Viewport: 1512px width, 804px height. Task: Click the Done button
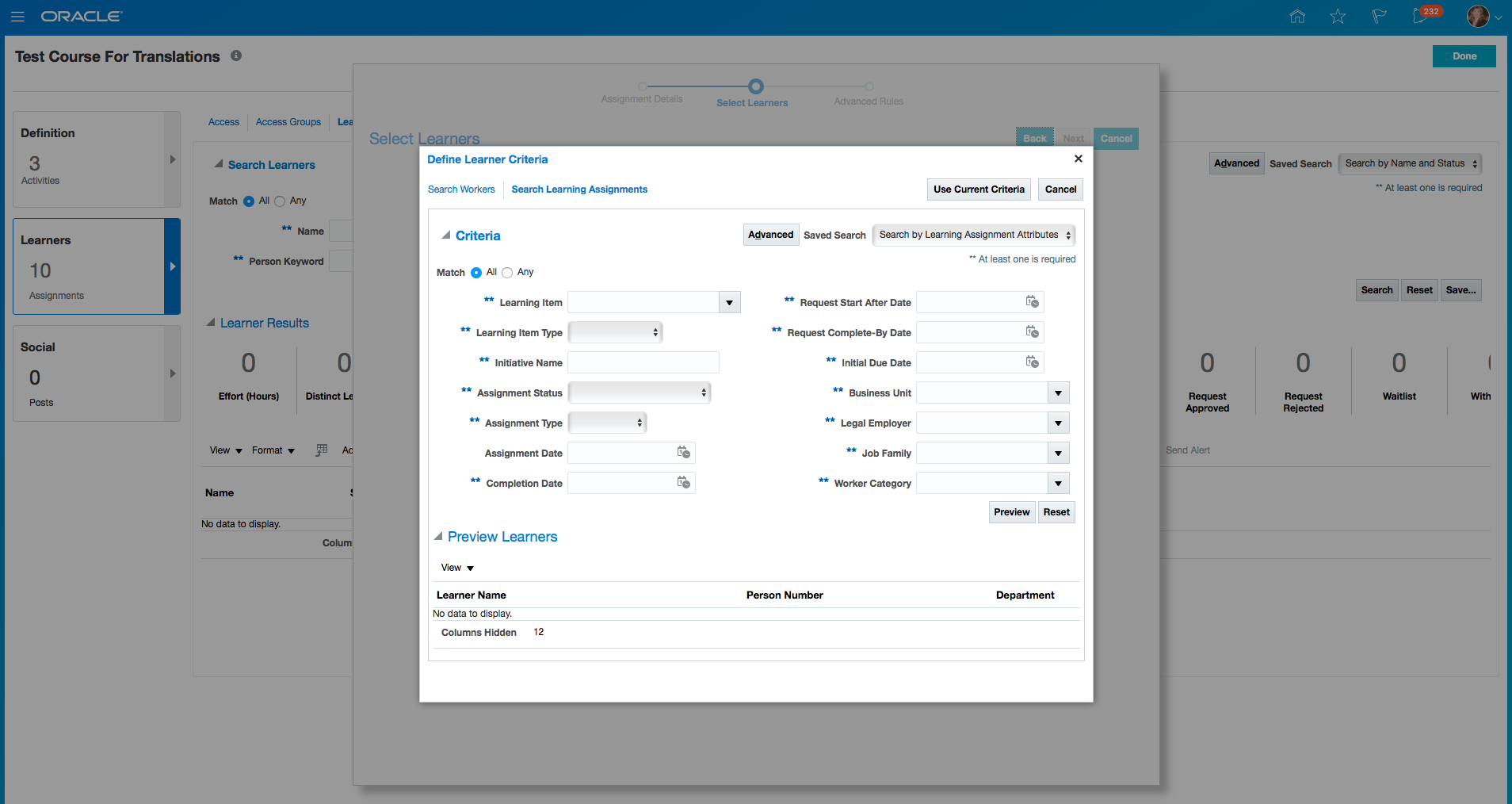(1464, 56)
